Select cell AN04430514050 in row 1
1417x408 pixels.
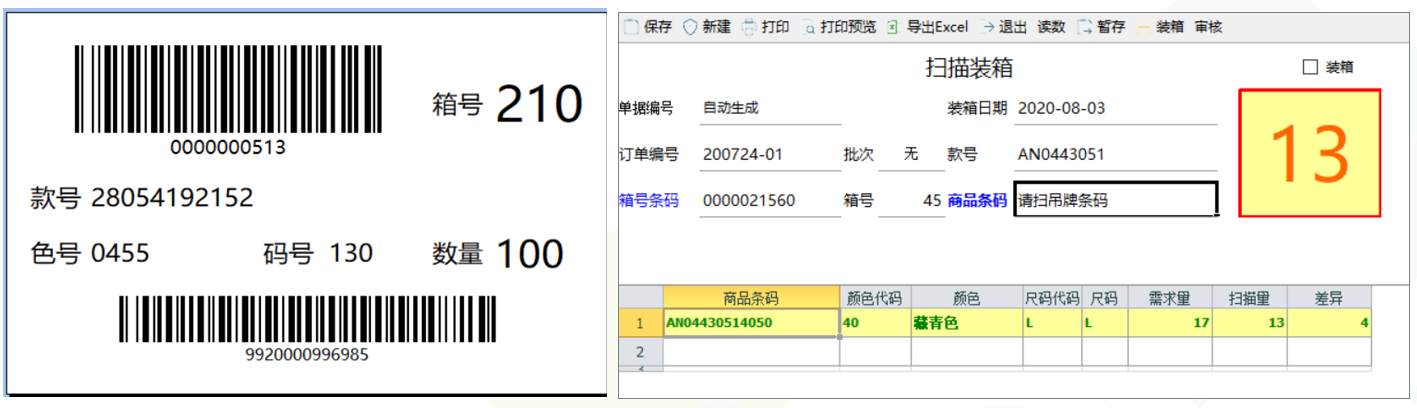pyautogui.click(x=751, y=323)
